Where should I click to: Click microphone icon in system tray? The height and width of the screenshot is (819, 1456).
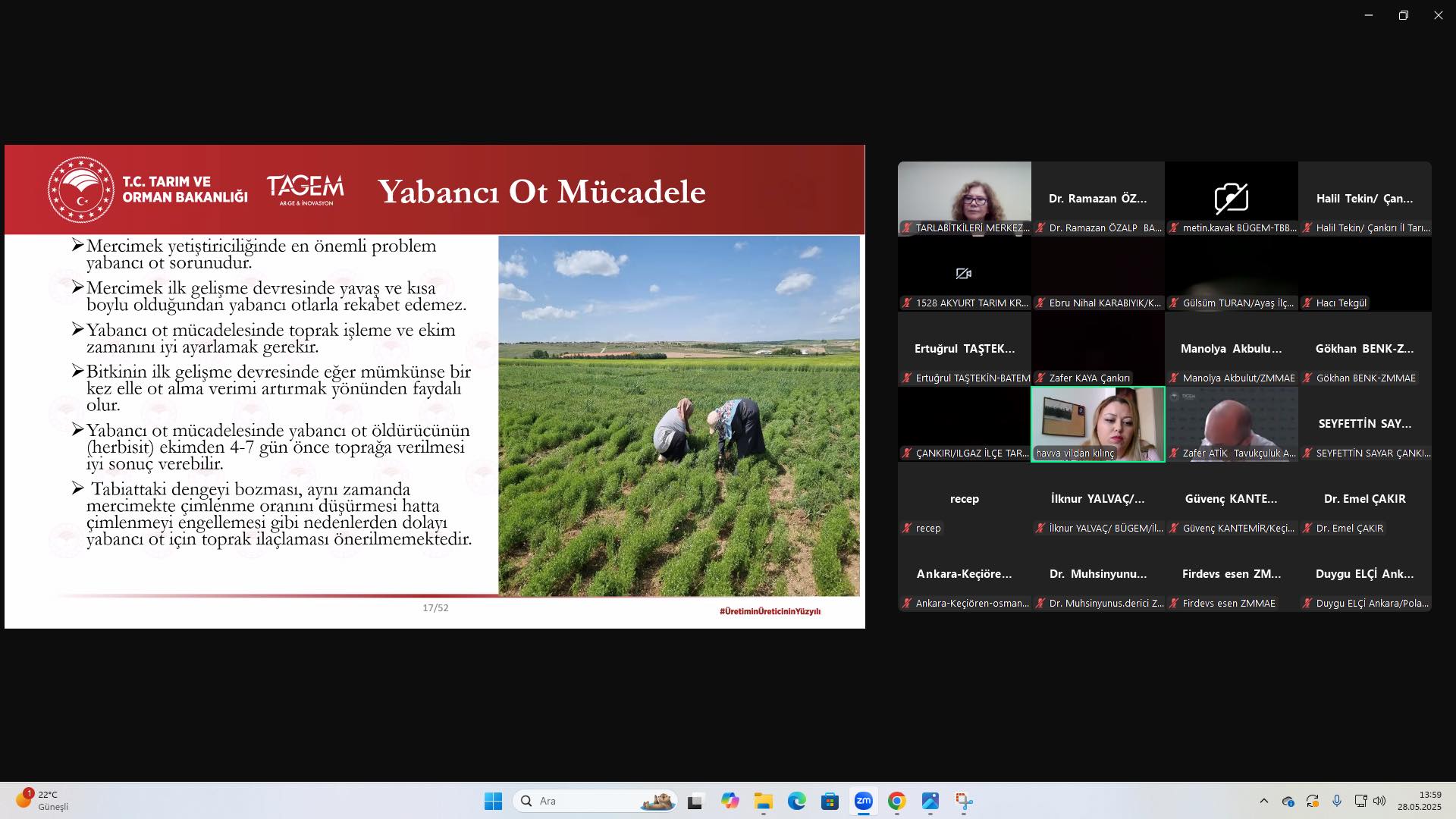click(1337, 801)
